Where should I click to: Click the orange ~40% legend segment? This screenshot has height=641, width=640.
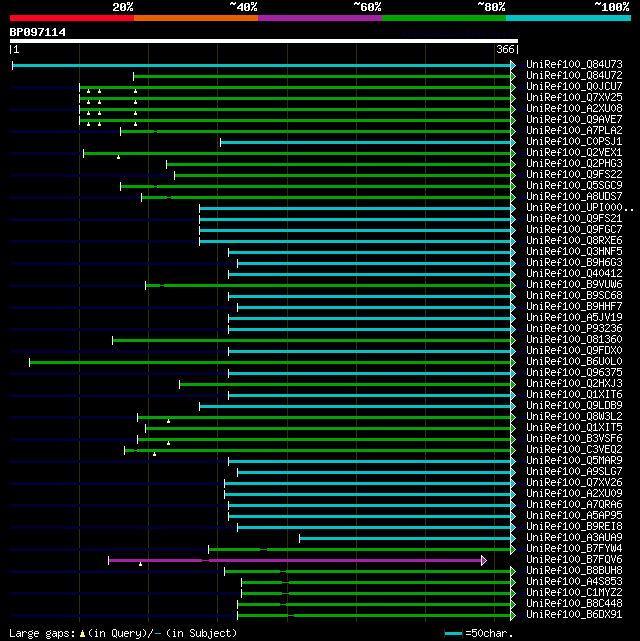click(x=196, y=18)
